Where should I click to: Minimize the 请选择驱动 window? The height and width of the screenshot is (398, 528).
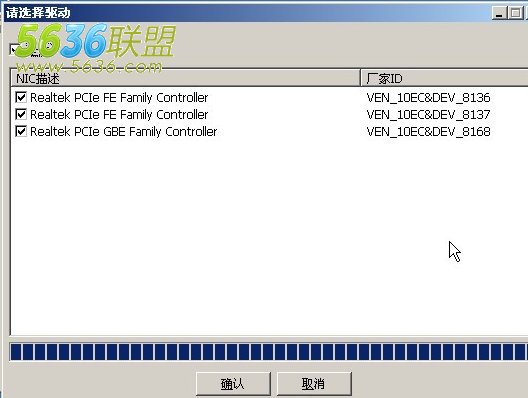click(x=499, y=13)
